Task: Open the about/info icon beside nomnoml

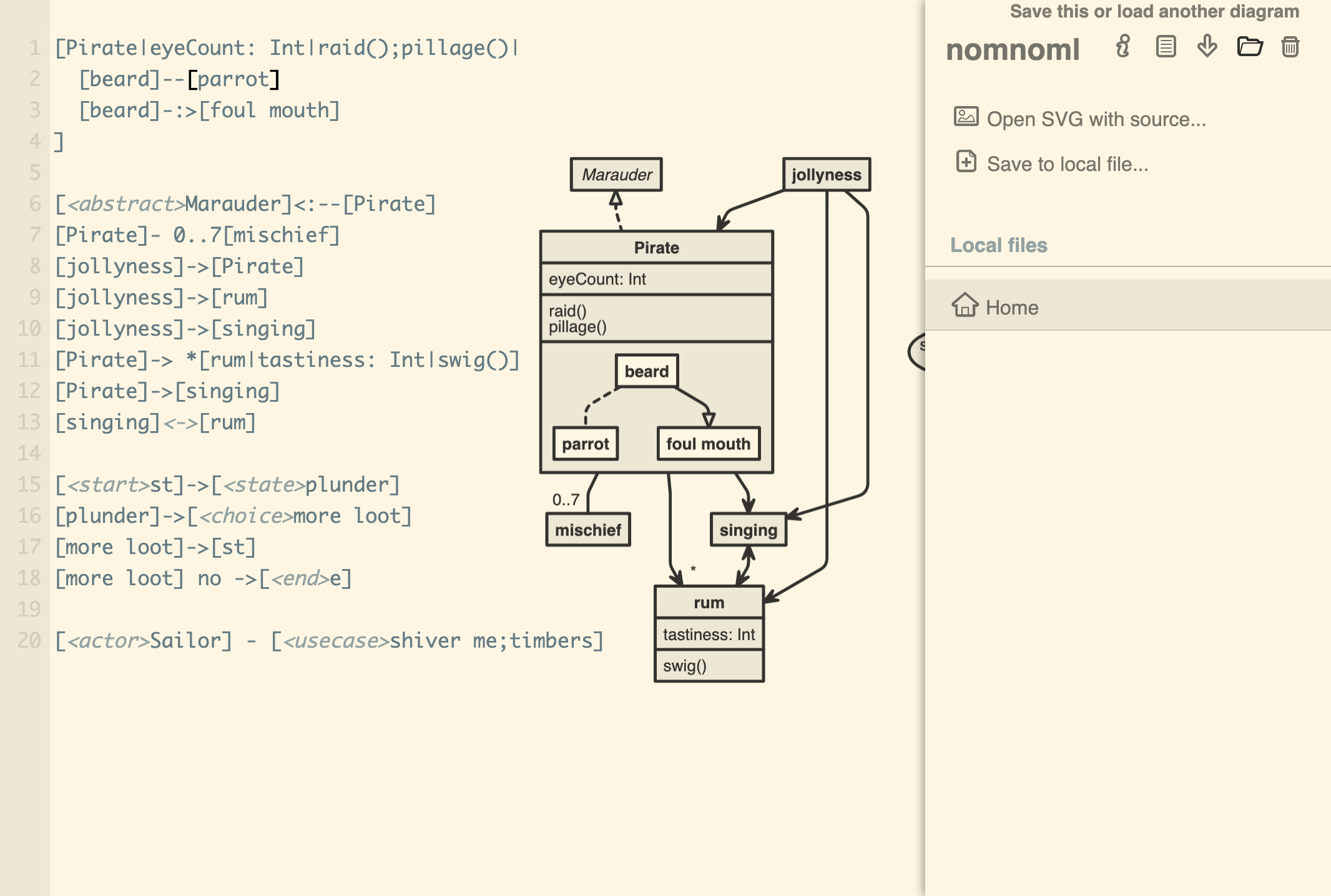Action: click(x=1122, y=47)
